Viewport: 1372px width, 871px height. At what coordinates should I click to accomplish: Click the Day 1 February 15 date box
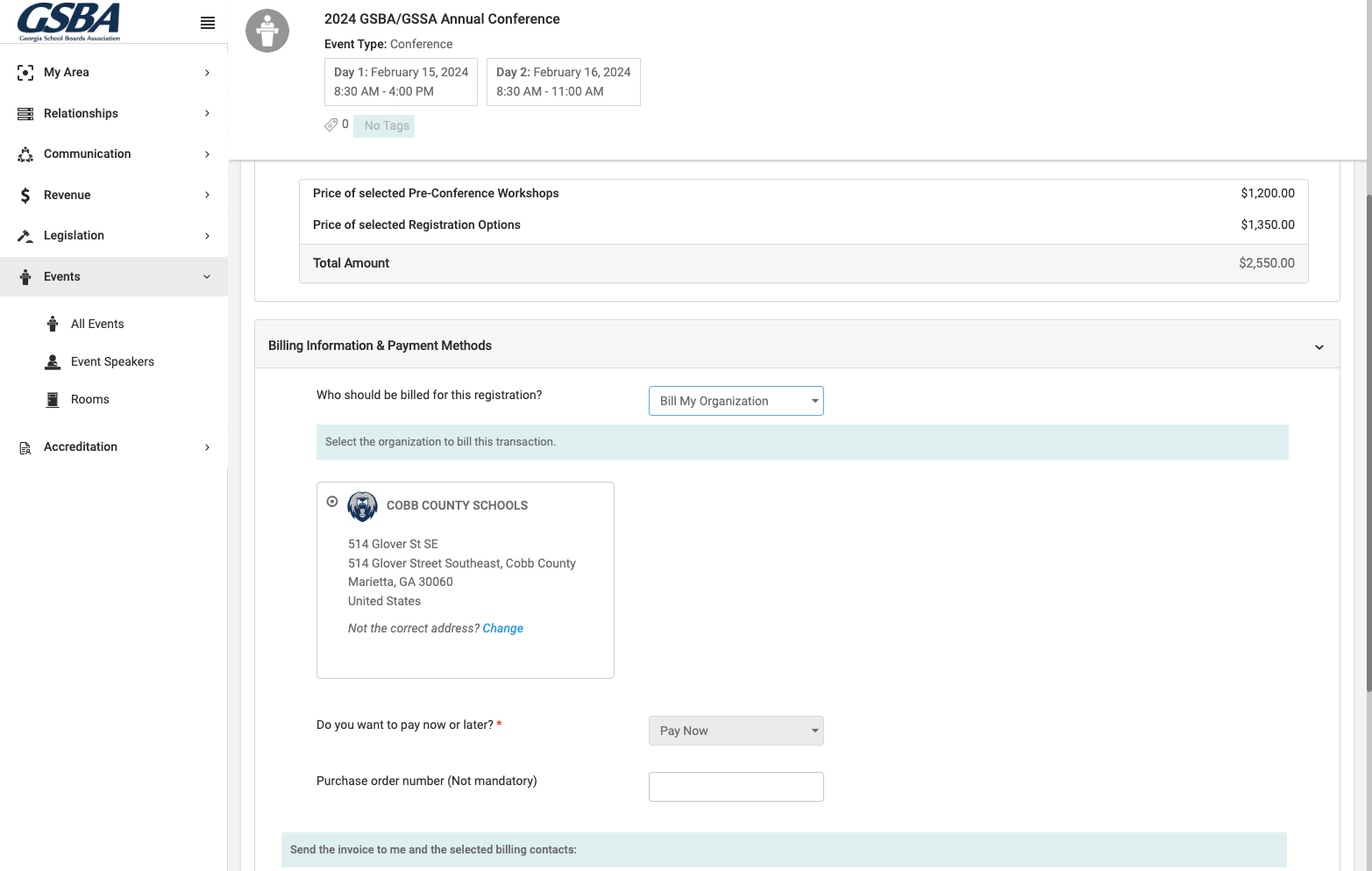pyautogui.click(x=401, y=82)
